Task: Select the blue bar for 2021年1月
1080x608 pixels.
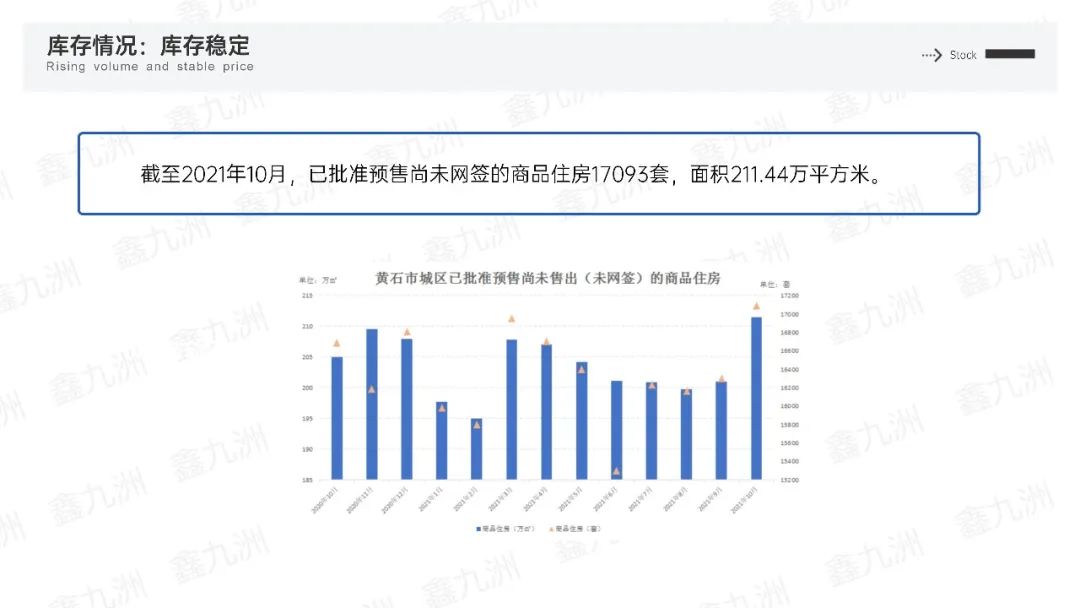Action: pyautogui.click(x=442, y=441)
